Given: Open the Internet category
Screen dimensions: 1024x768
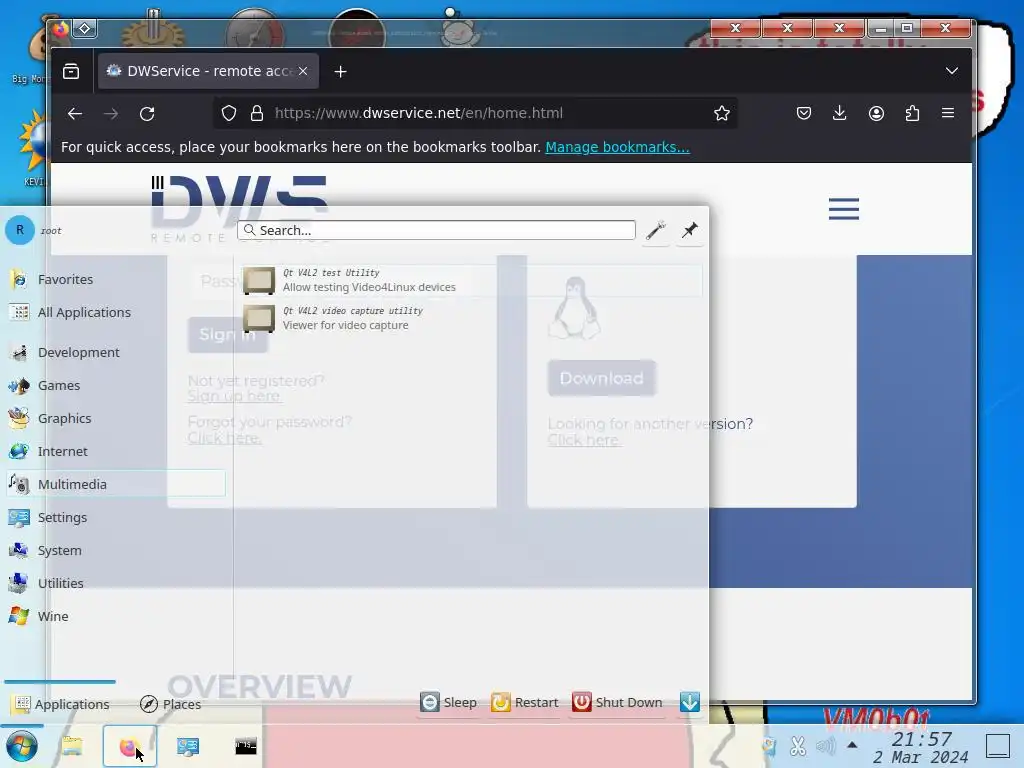Looking at the screenshot, I should tap(115, 451).
